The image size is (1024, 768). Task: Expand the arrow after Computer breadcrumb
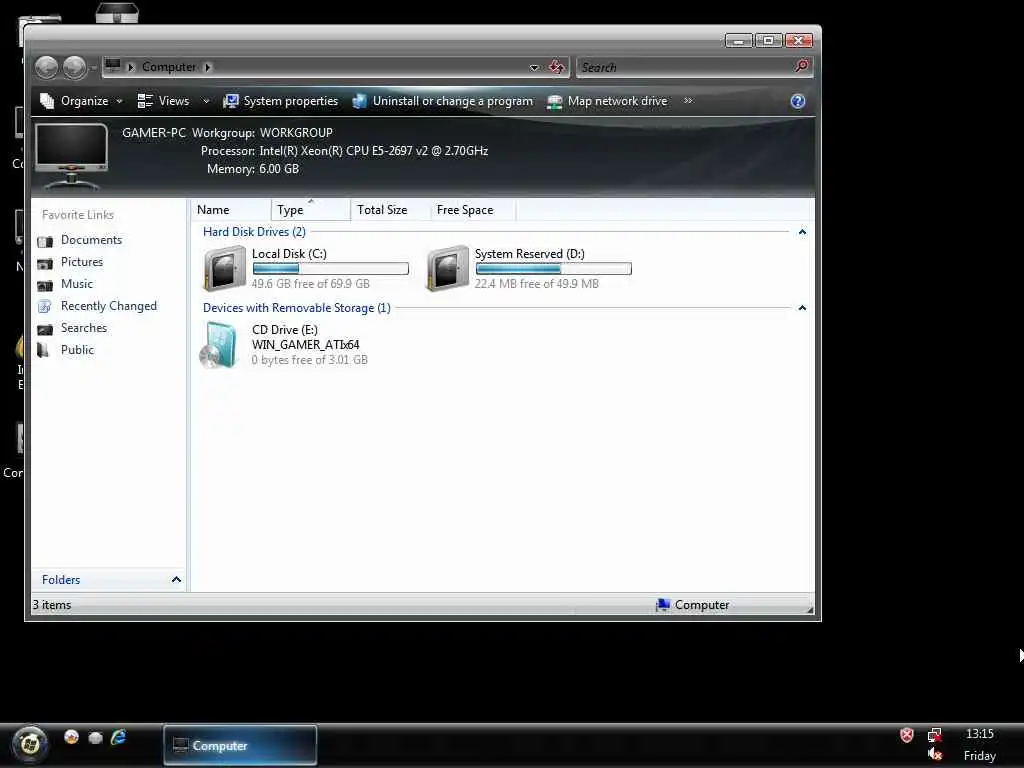click(208, 67)
